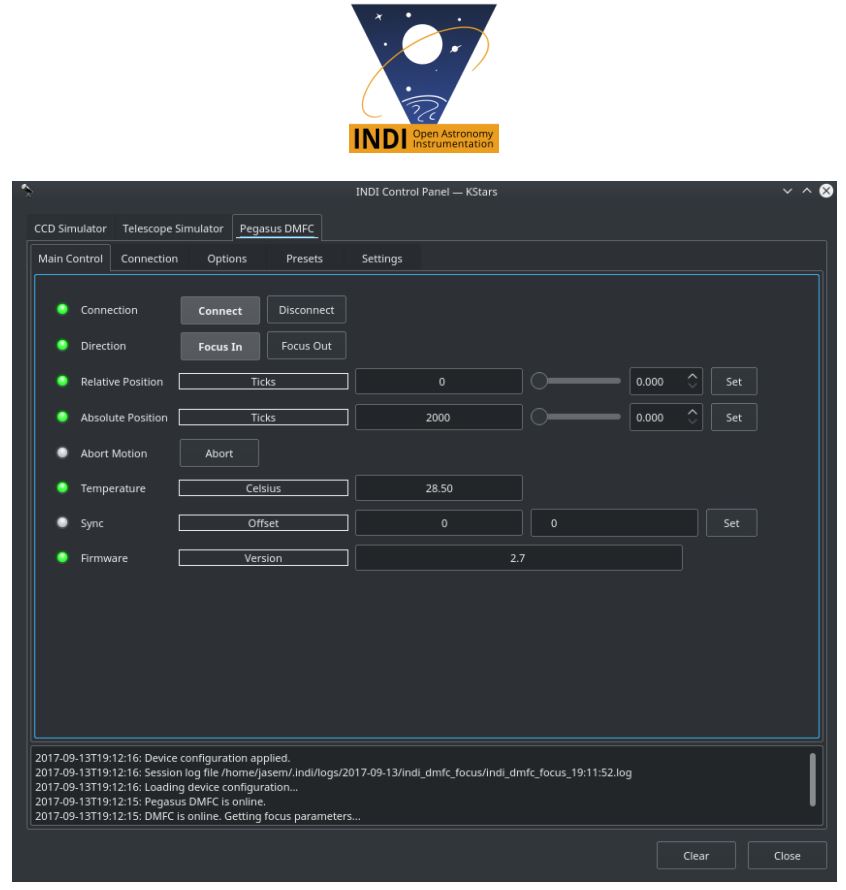Image resolution: width=846 pixels, height=890 pixels.
Task: Click the Sync grey status indicator
Action: [62, 522]
